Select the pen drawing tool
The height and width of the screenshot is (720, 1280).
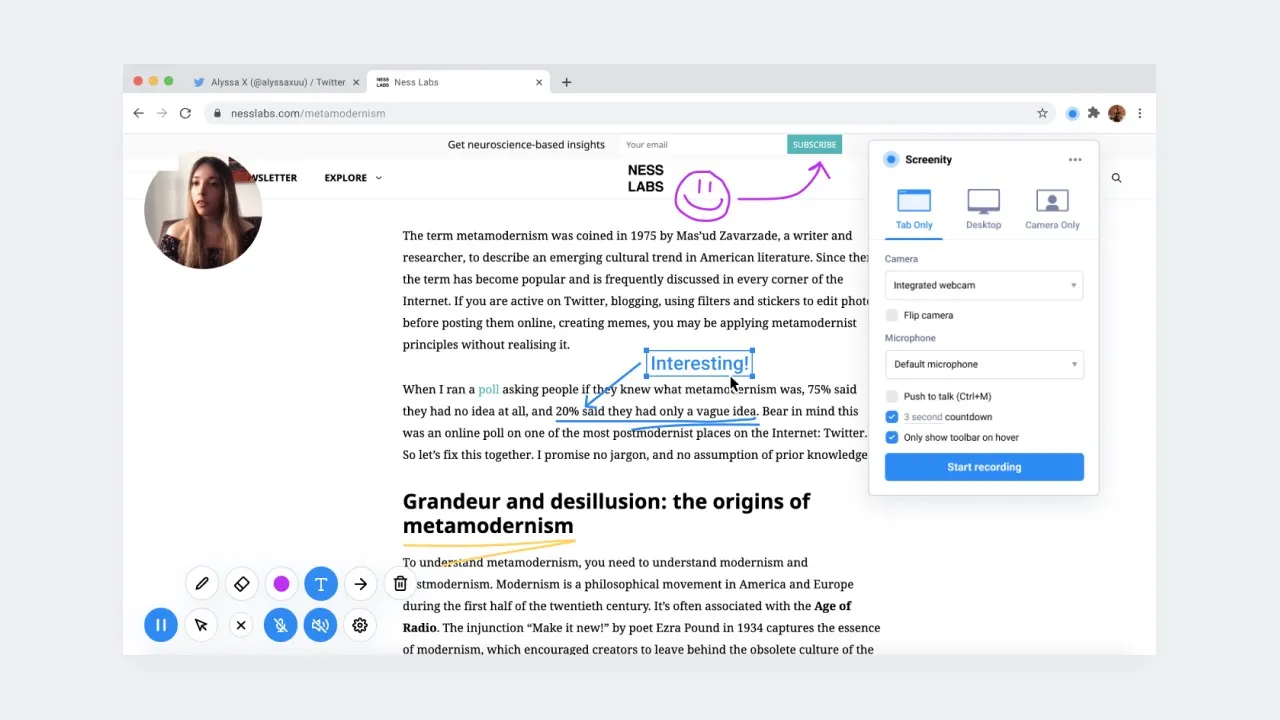(x=202, y=584)
